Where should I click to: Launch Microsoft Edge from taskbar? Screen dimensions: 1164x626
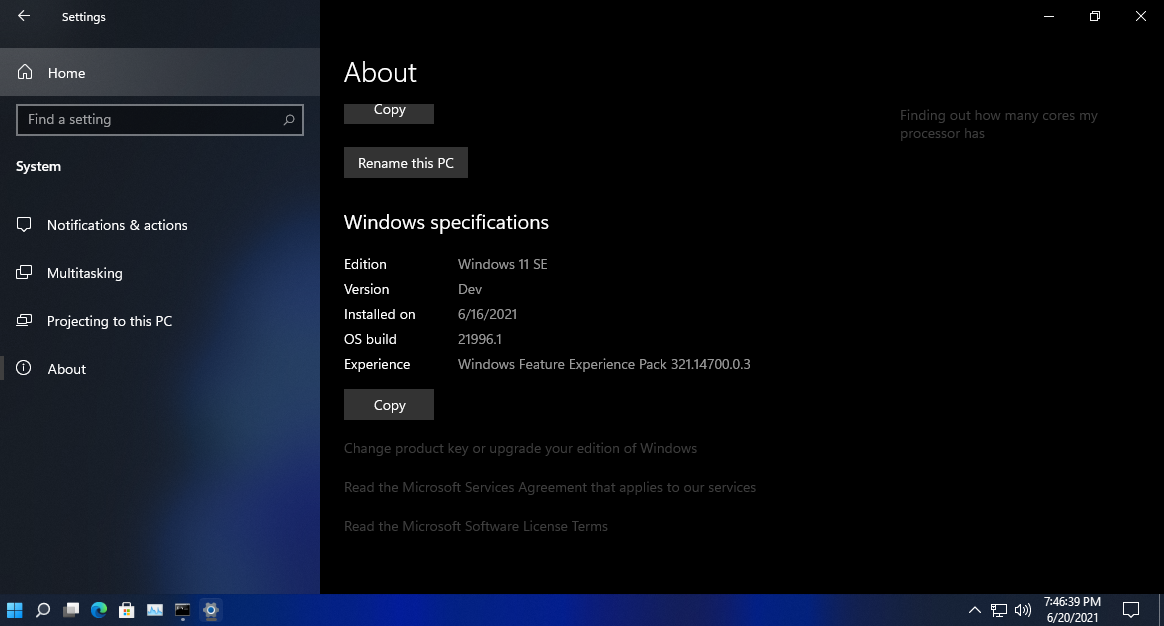99,610
